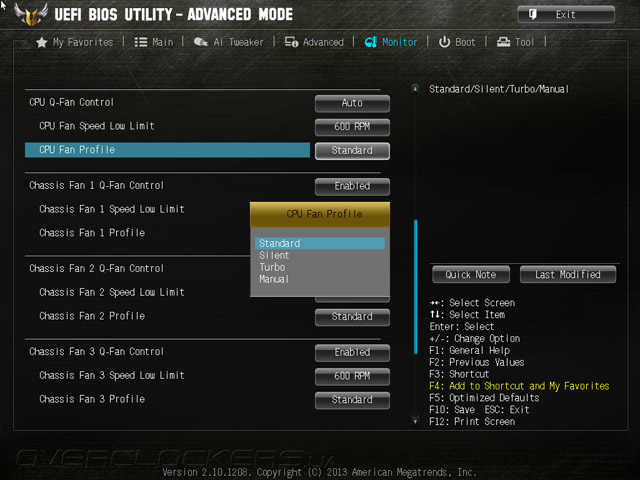Open CPU Fan Profile Standard dropdown
The height and width of the screenshot is (480, 640).
[x=352, y=151]
